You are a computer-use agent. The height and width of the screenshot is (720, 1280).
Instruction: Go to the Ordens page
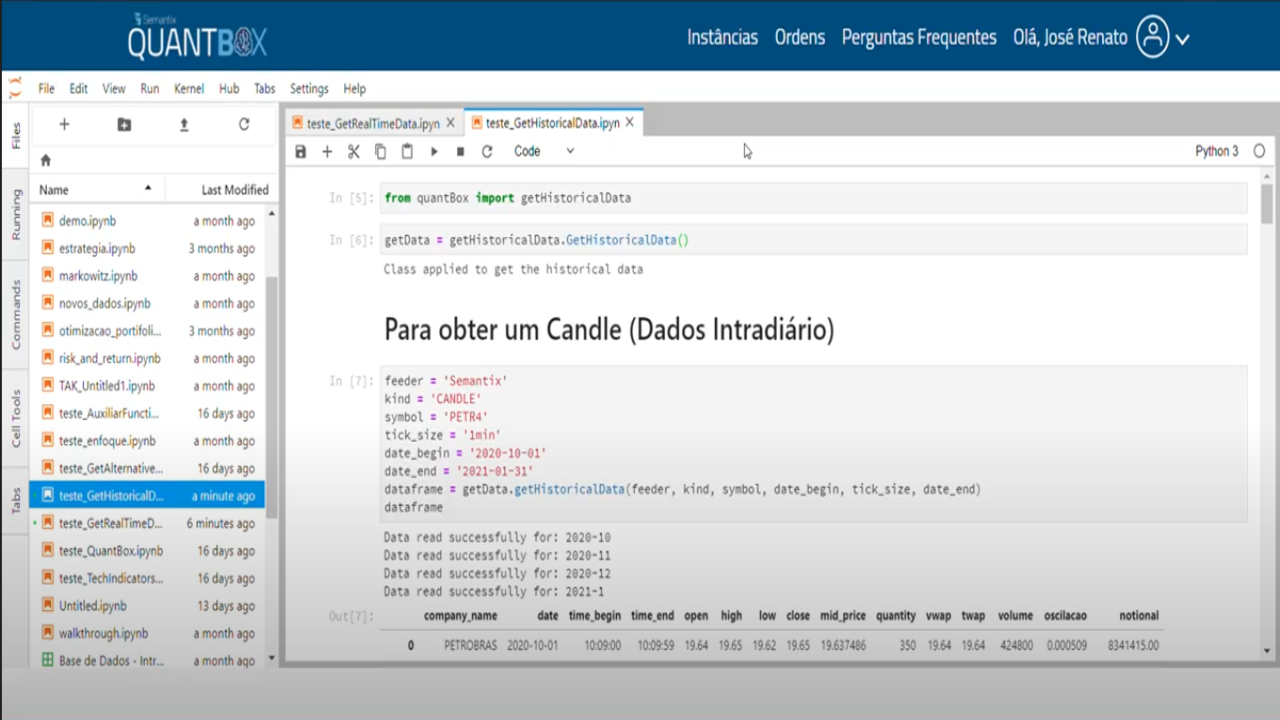point(800,38)
